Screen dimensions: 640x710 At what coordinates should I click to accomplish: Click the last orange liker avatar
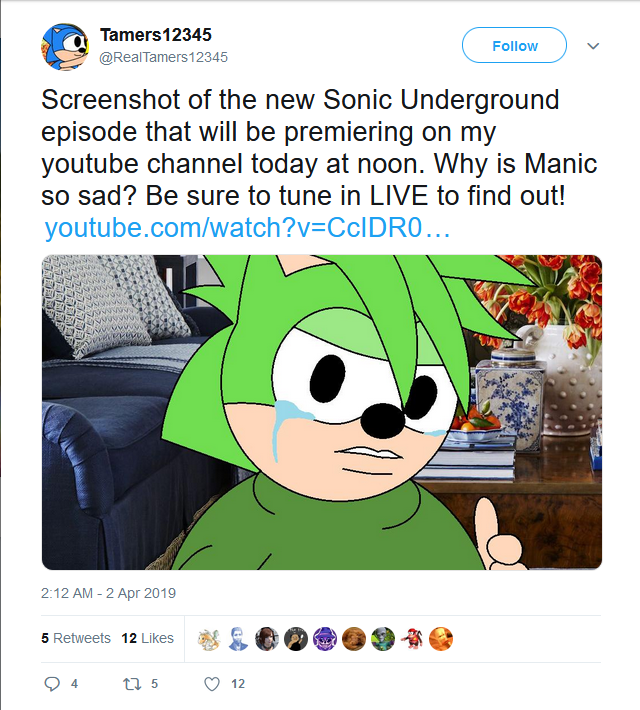440,638
